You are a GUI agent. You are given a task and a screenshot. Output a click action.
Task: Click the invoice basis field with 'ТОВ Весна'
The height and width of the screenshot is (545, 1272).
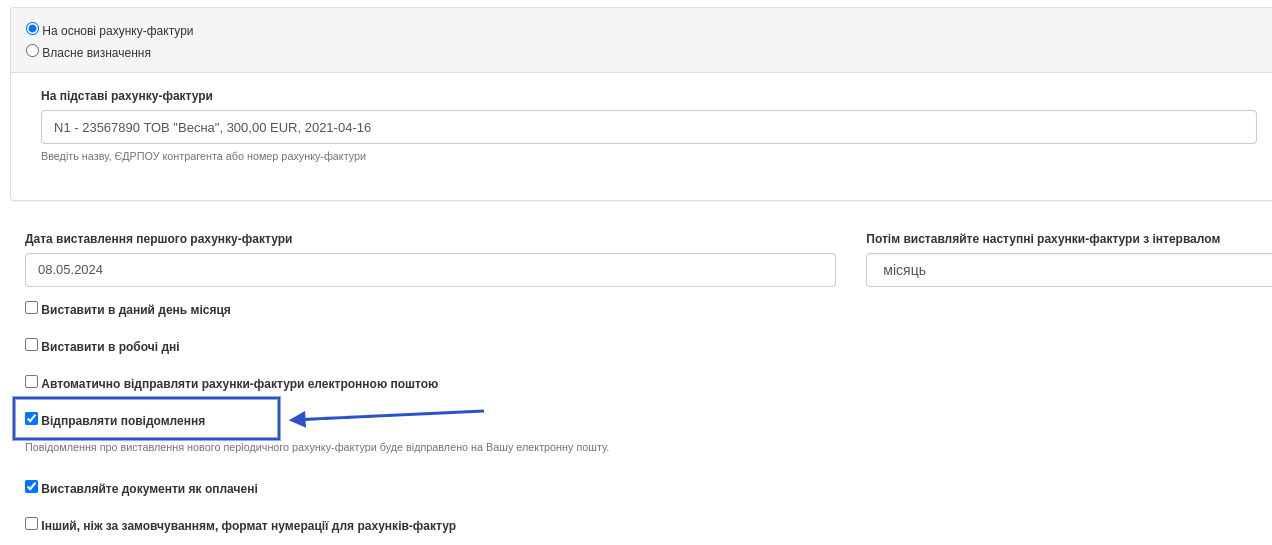648,127
